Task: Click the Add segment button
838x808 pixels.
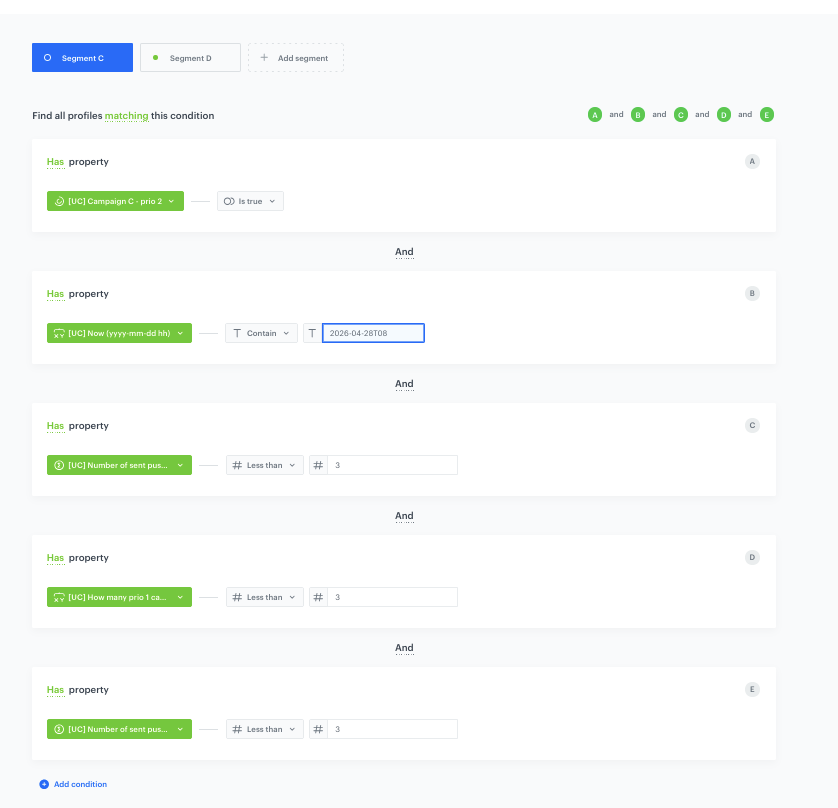Action: pos(295,58)
